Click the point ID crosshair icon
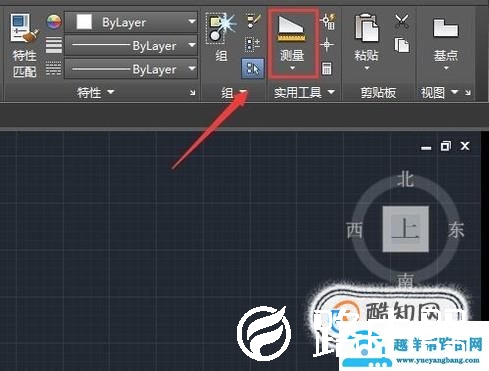This screenshot has width=489, height=371. (327, 45)
